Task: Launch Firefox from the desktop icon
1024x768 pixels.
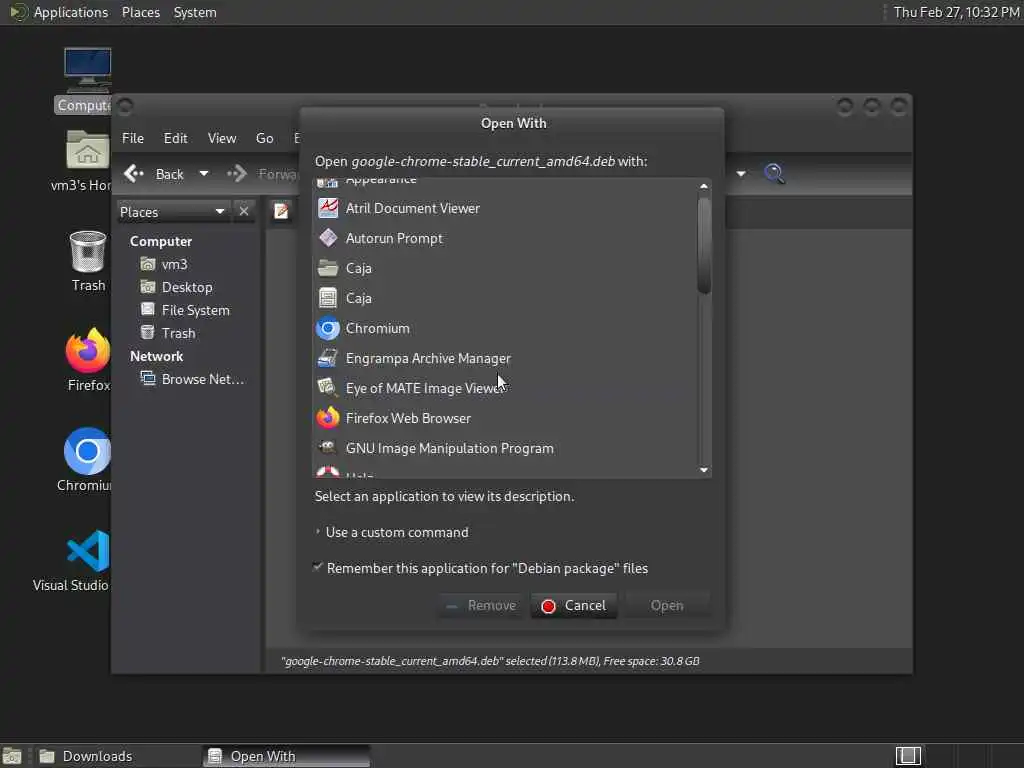Action: point(88,360)
